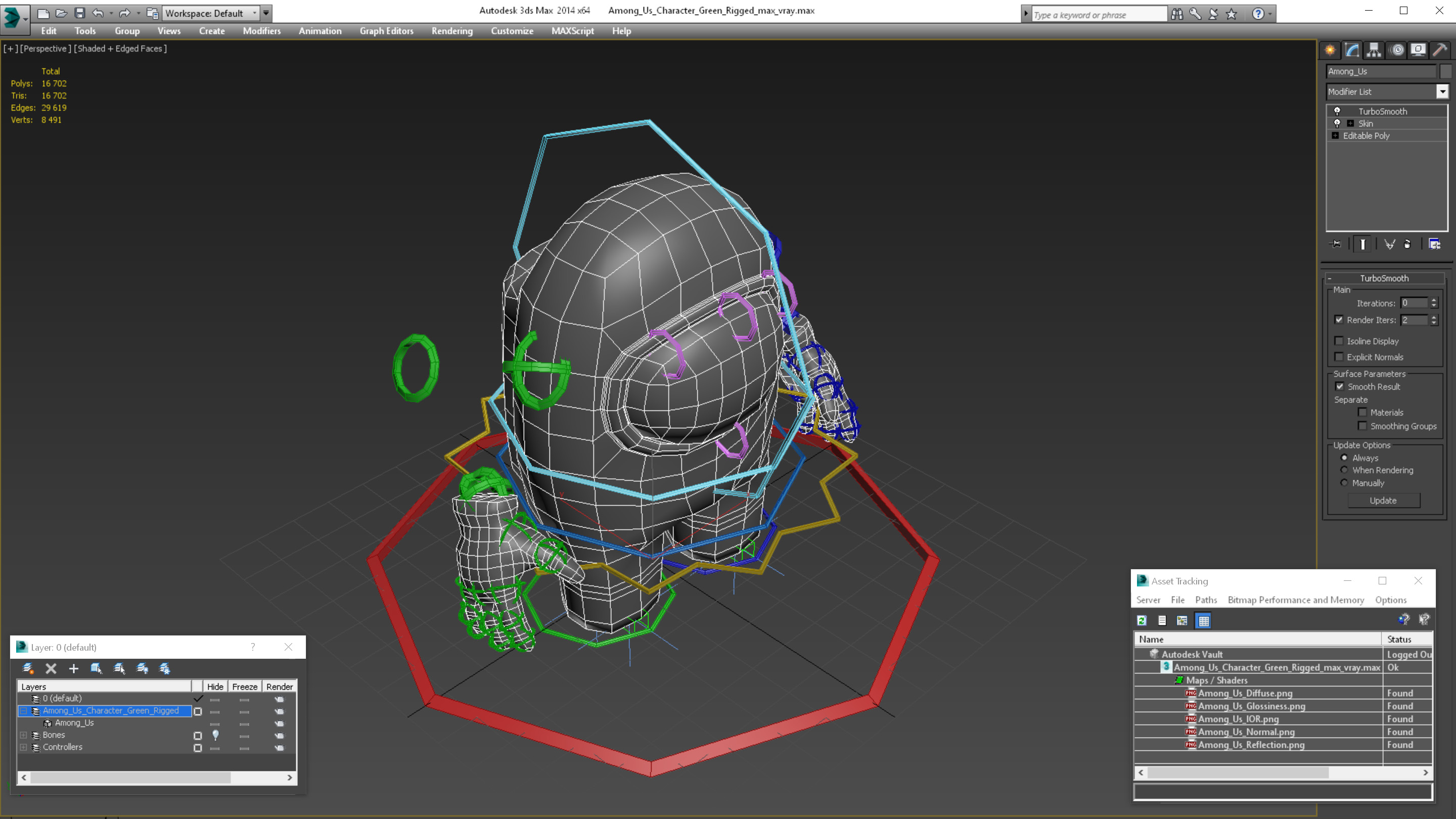This screenshot has width=1456, height=819.
Task: Click the Freeze column header in Layer window
Action: 245,687
